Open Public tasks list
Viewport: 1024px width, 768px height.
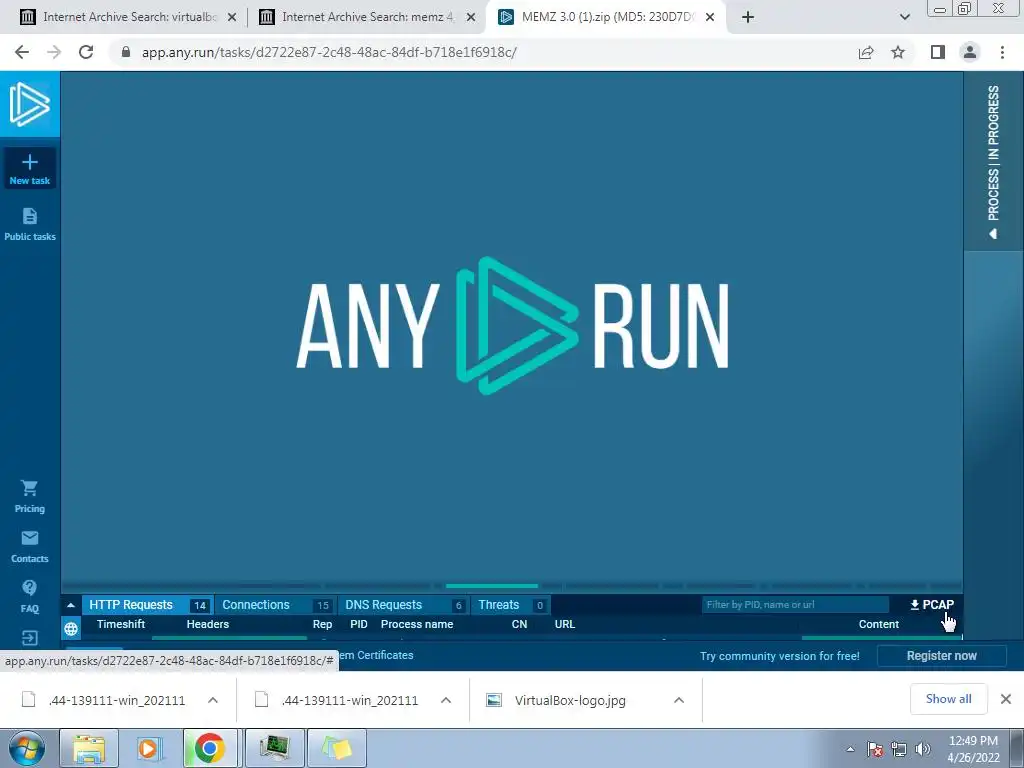tap(29, 224)
